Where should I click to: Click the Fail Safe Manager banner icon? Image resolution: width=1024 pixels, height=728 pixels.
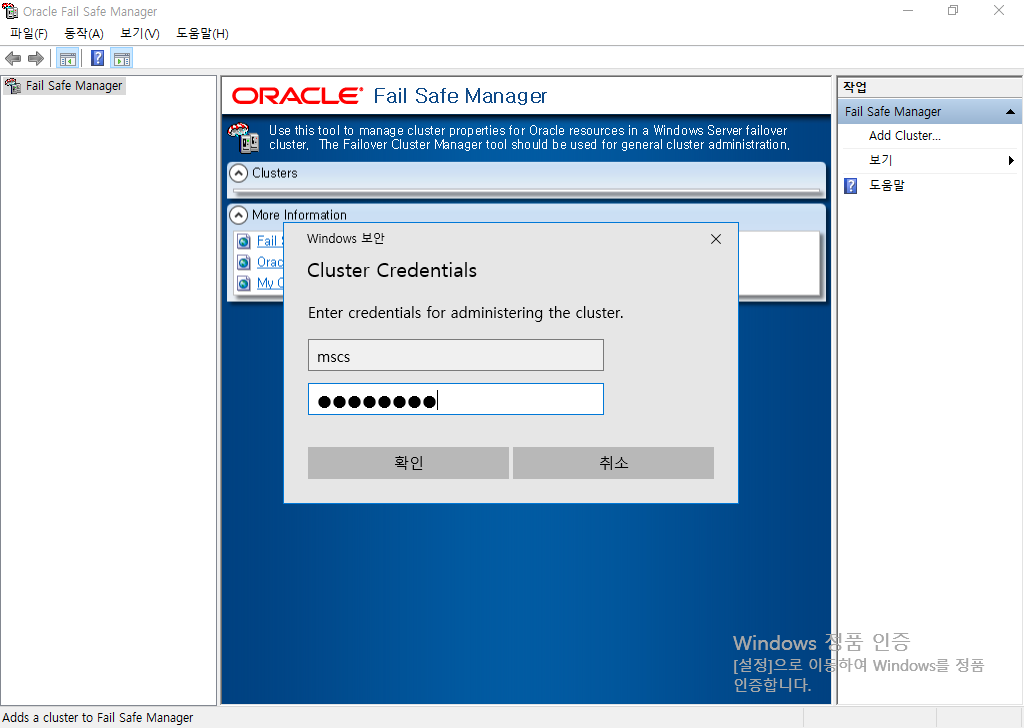[x=243, y=137]
